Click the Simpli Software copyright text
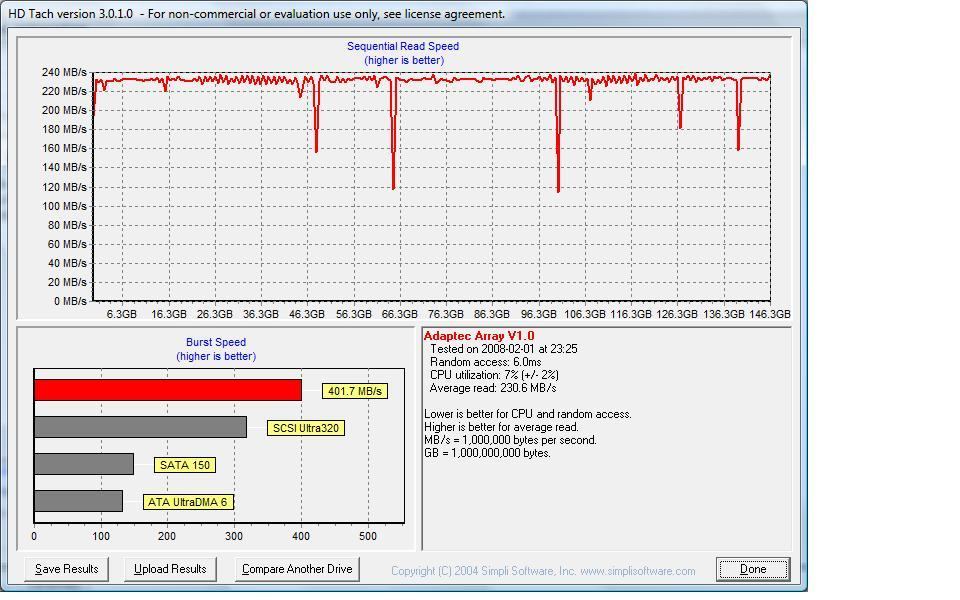The image size is (960, 600). pos(543,571)
